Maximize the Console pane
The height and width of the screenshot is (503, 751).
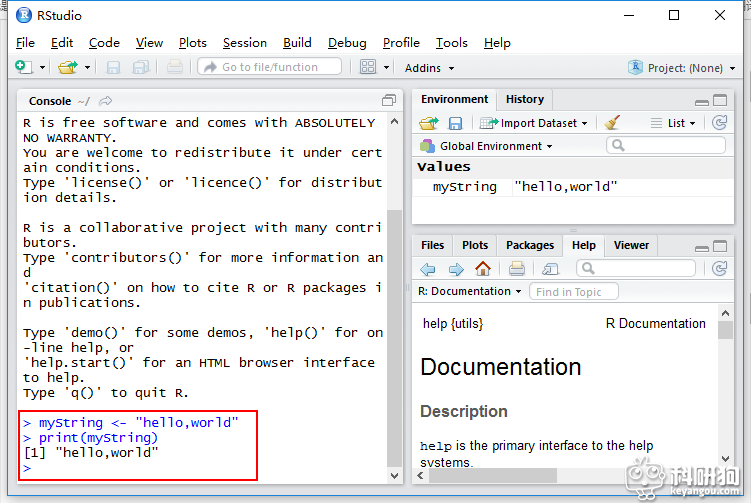pos(388,100)
